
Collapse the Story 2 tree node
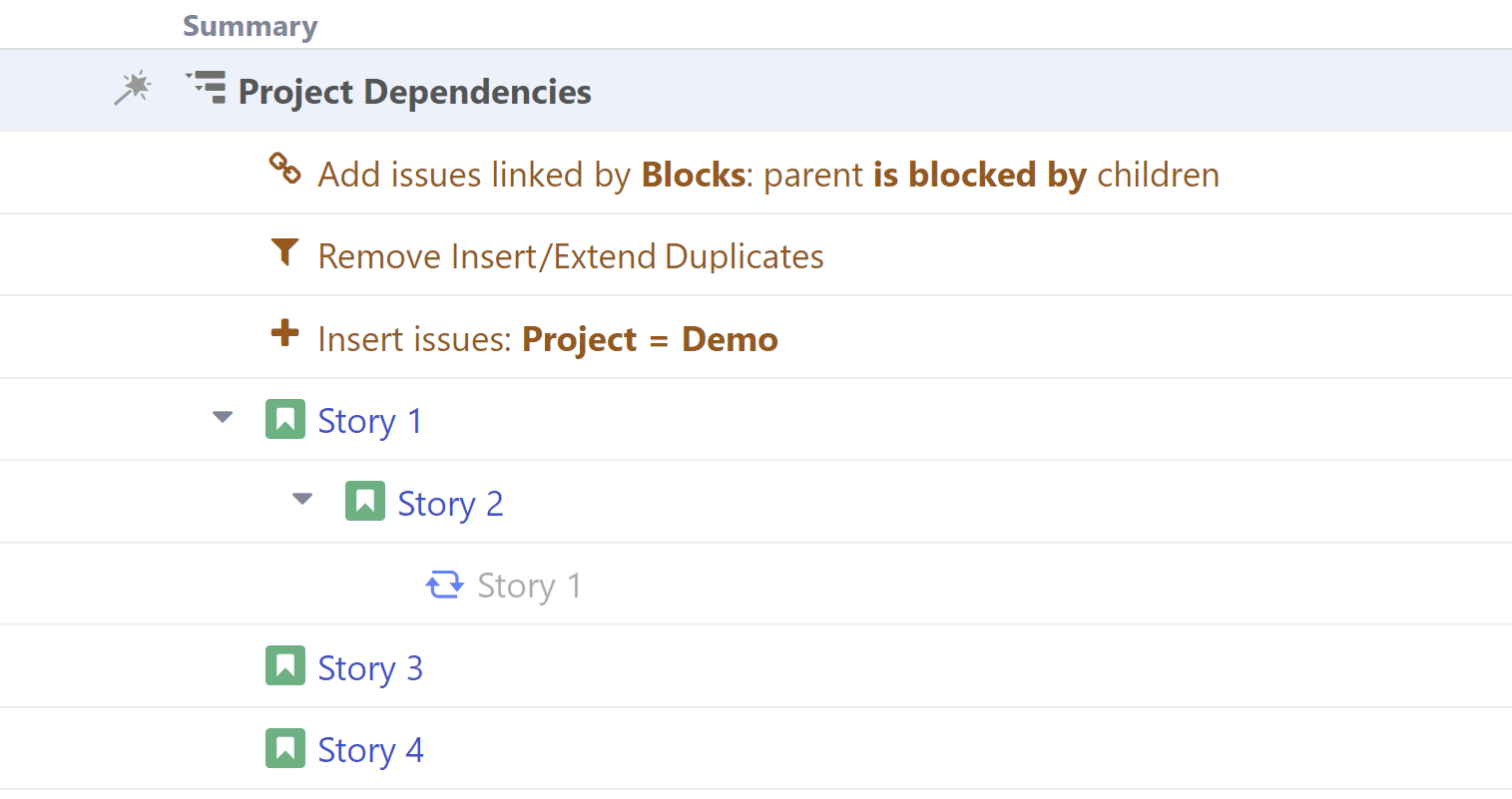coord(301,500)
